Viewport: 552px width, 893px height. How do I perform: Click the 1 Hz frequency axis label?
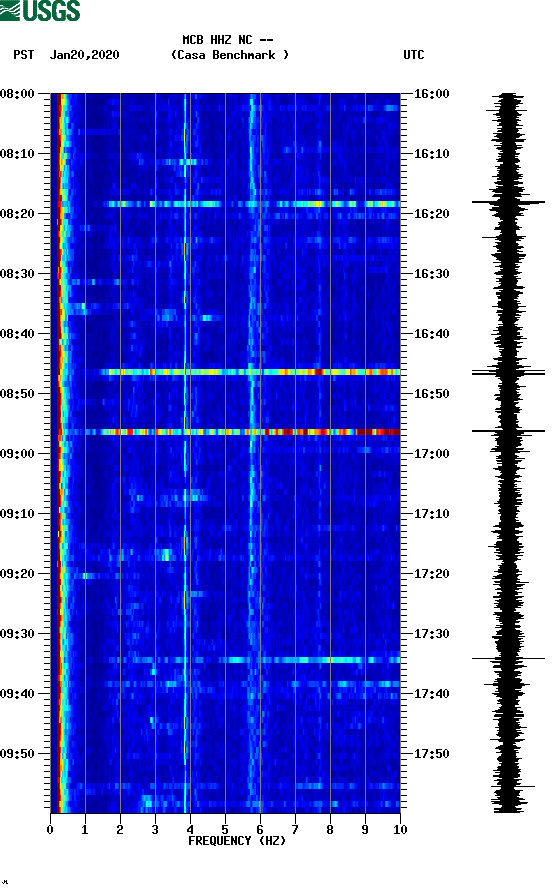(85, 830)
